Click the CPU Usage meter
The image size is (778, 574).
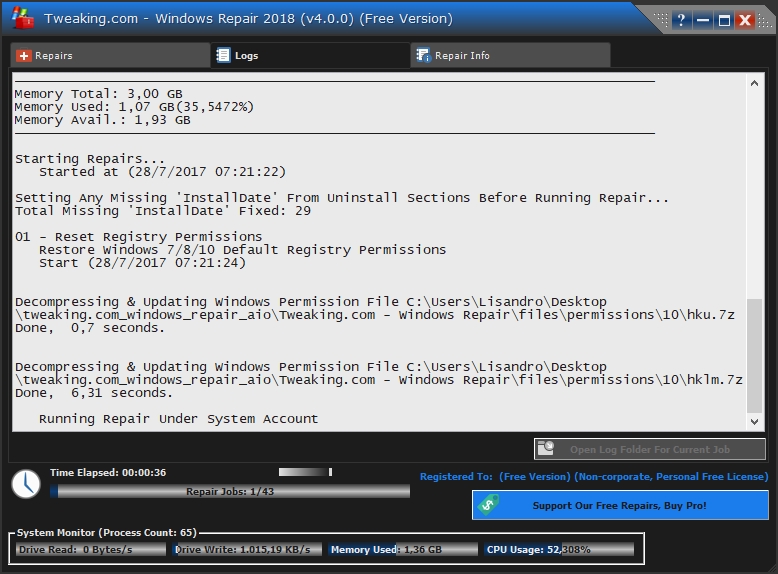coord(559,549)
